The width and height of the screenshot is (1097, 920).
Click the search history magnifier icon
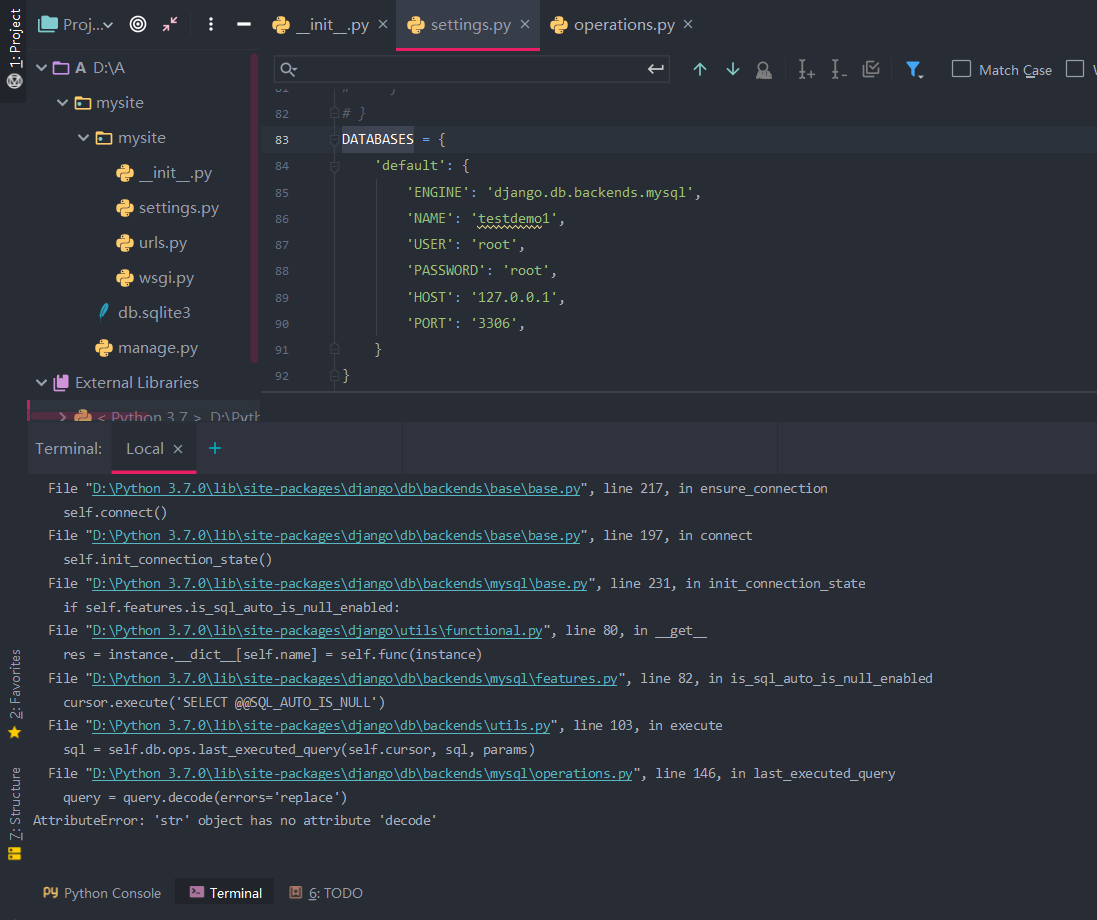coord(288,69)
